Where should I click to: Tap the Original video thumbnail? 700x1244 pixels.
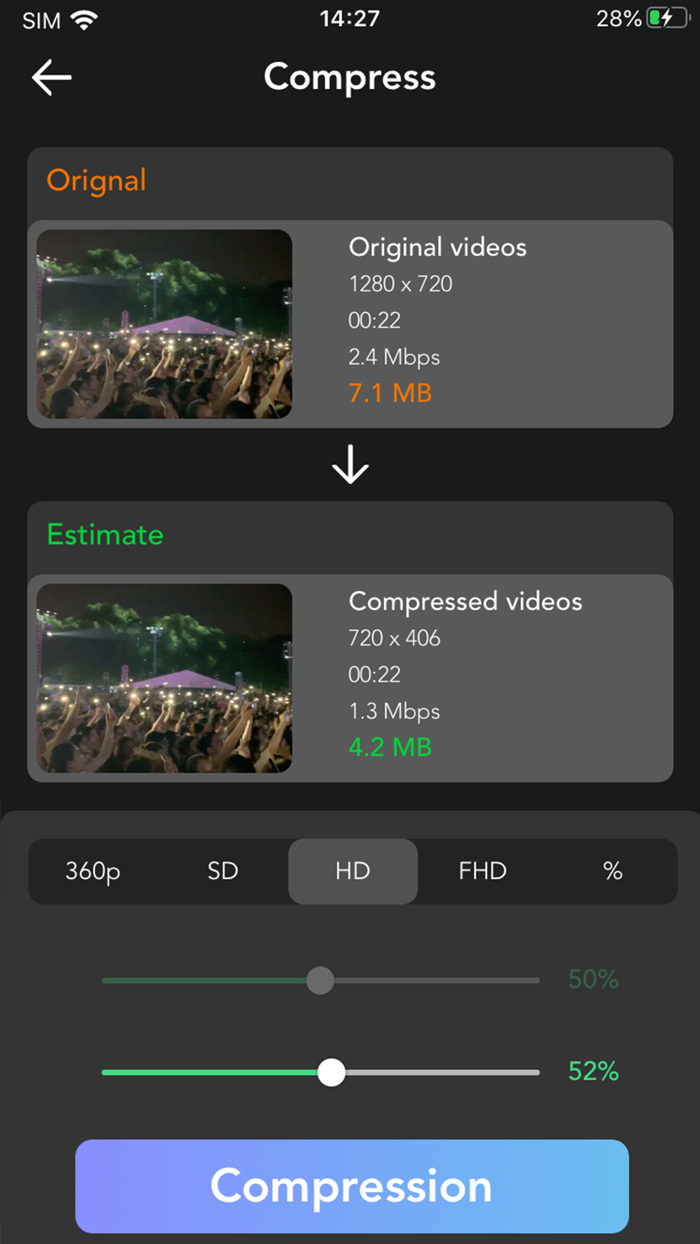point(164,324)
